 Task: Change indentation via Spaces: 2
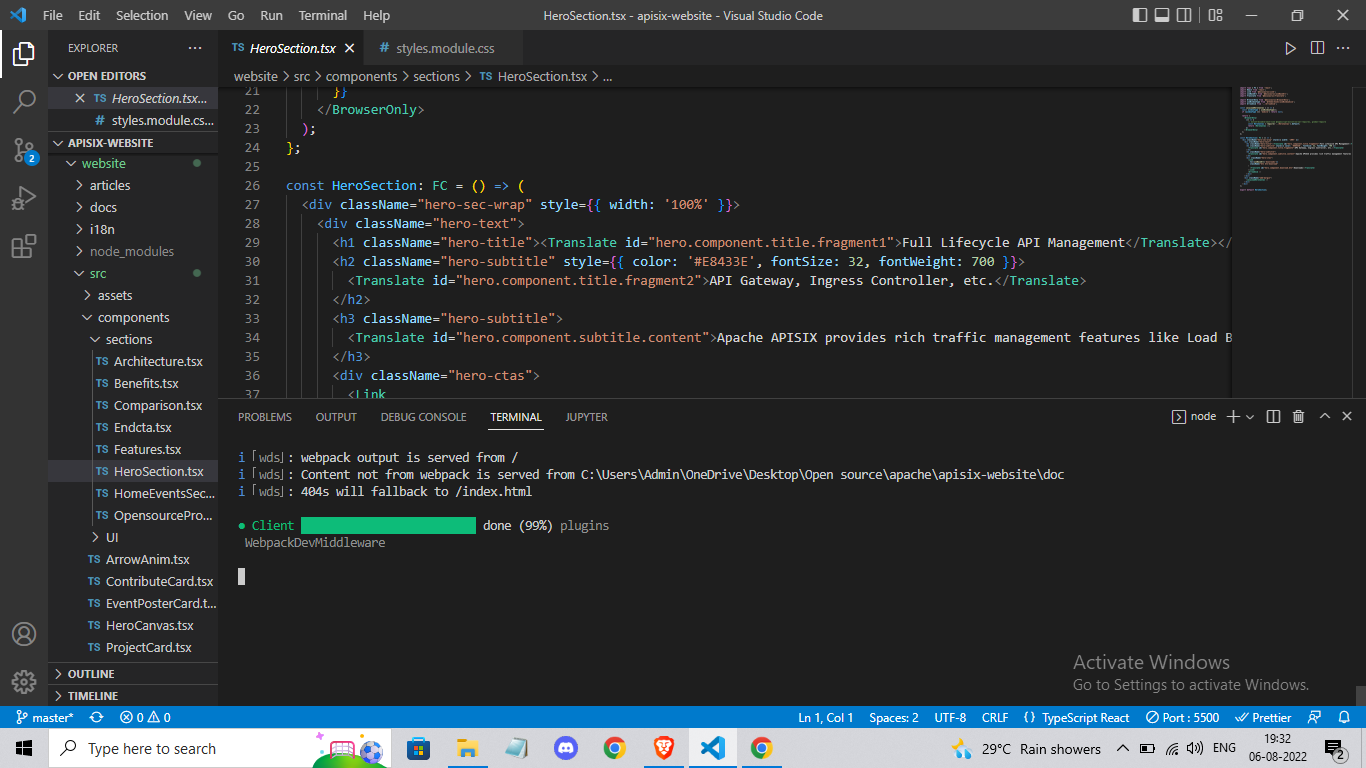click(894, 717)
